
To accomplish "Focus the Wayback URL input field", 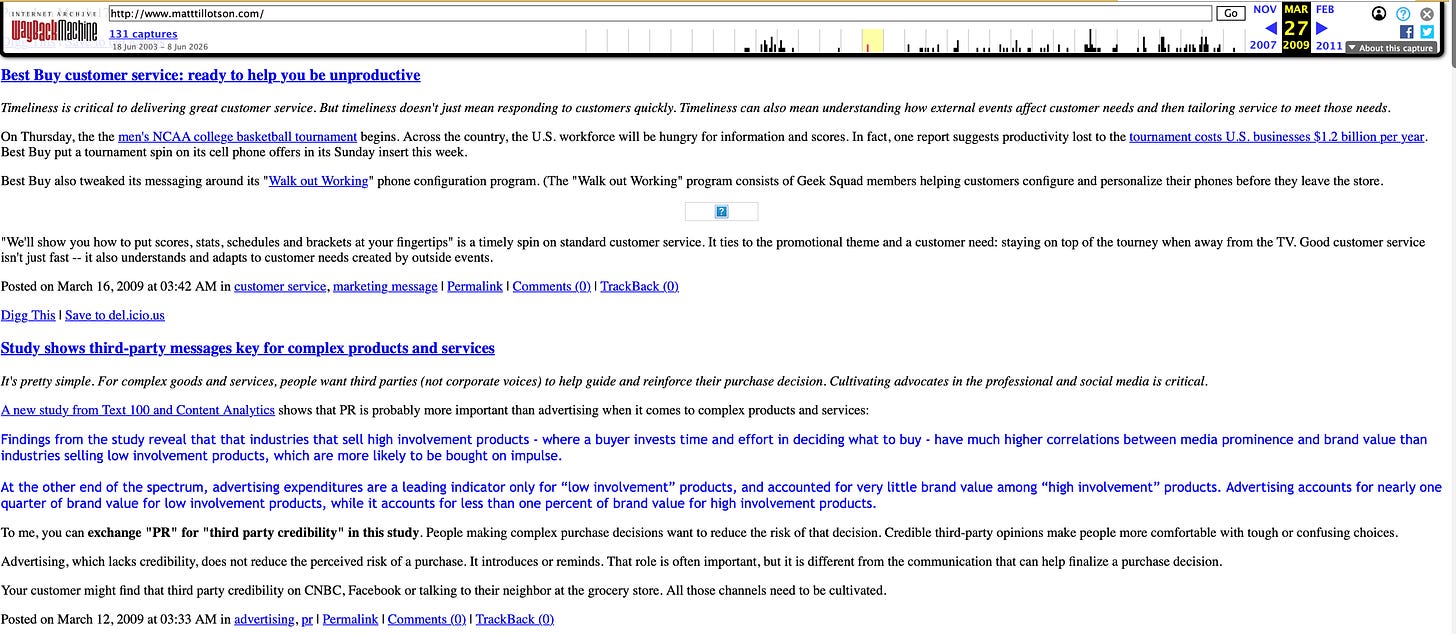I will click(659, 14).
